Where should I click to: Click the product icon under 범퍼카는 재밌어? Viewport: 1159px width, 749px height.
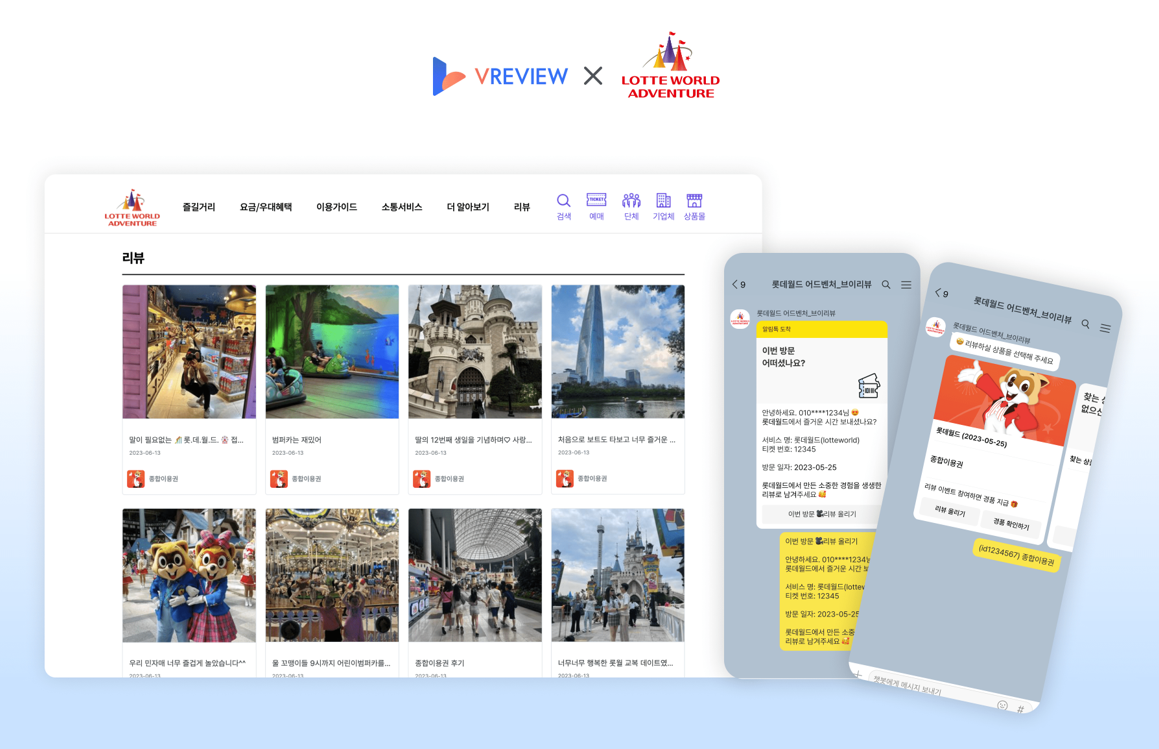[x=279, y=479]
